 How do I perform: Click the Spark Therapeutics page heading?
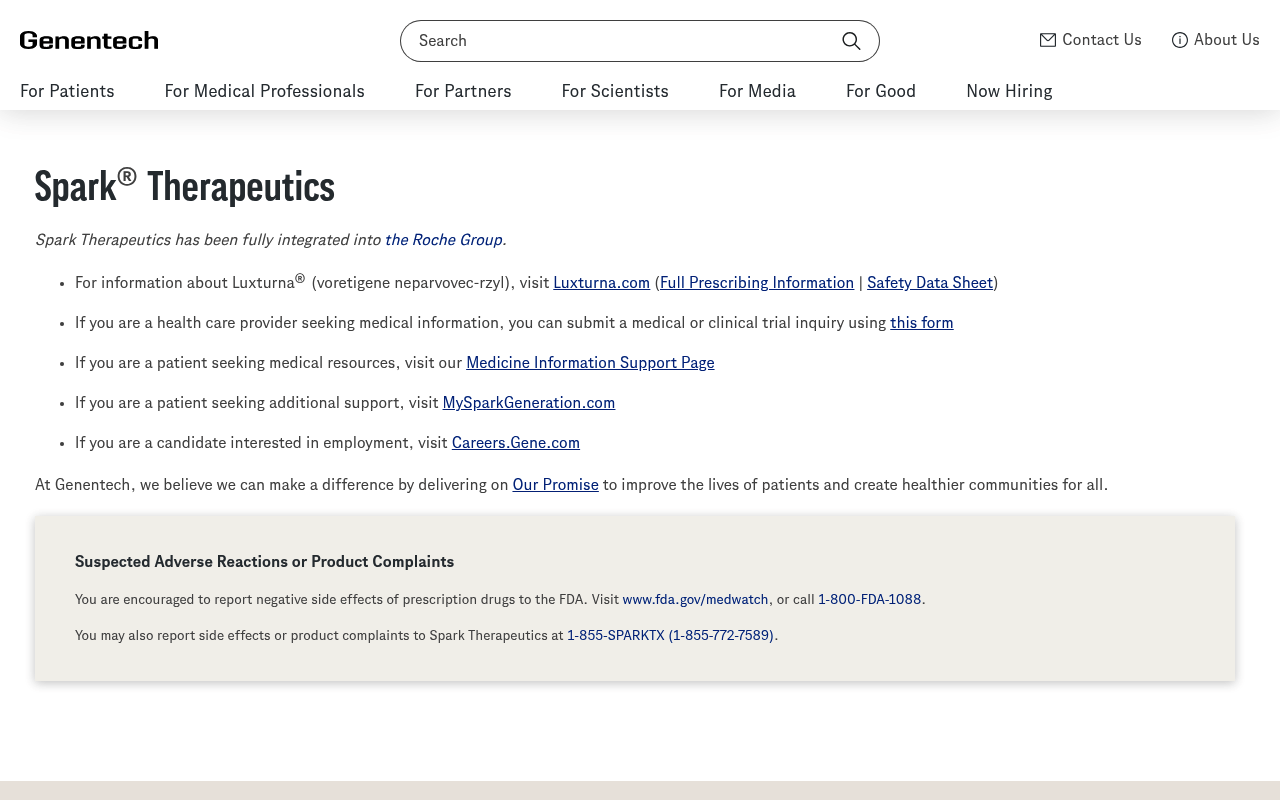click(x=185, y=186)
